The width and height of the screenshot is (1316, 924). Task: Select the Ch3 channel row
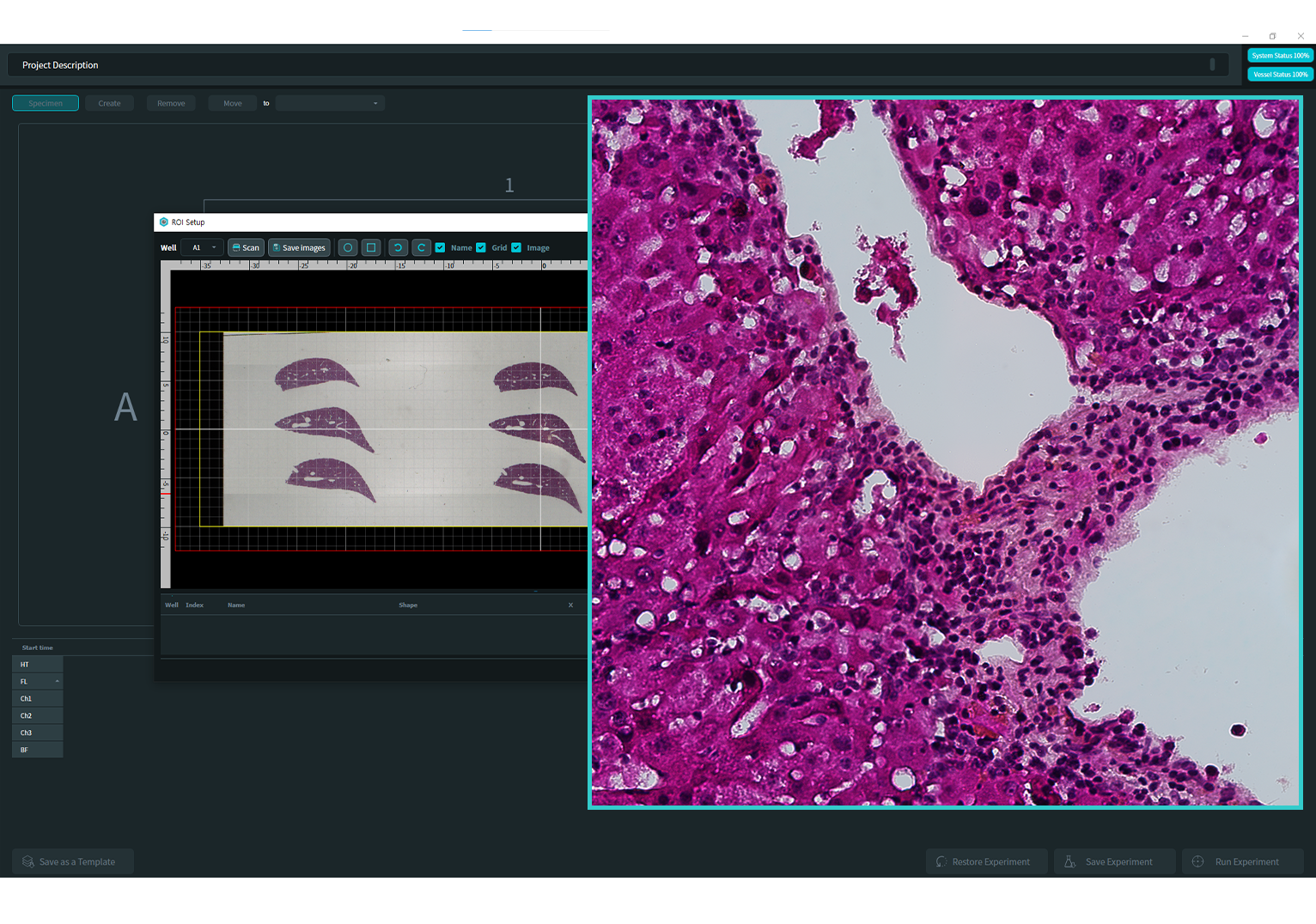tap(38, 733)
